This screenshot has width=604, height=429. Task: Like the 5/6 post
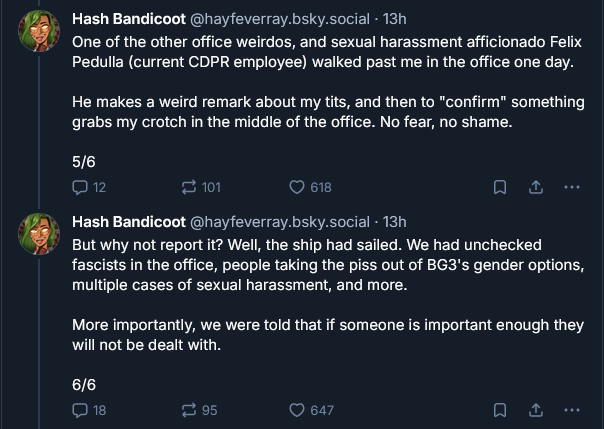tap(297, 187)
